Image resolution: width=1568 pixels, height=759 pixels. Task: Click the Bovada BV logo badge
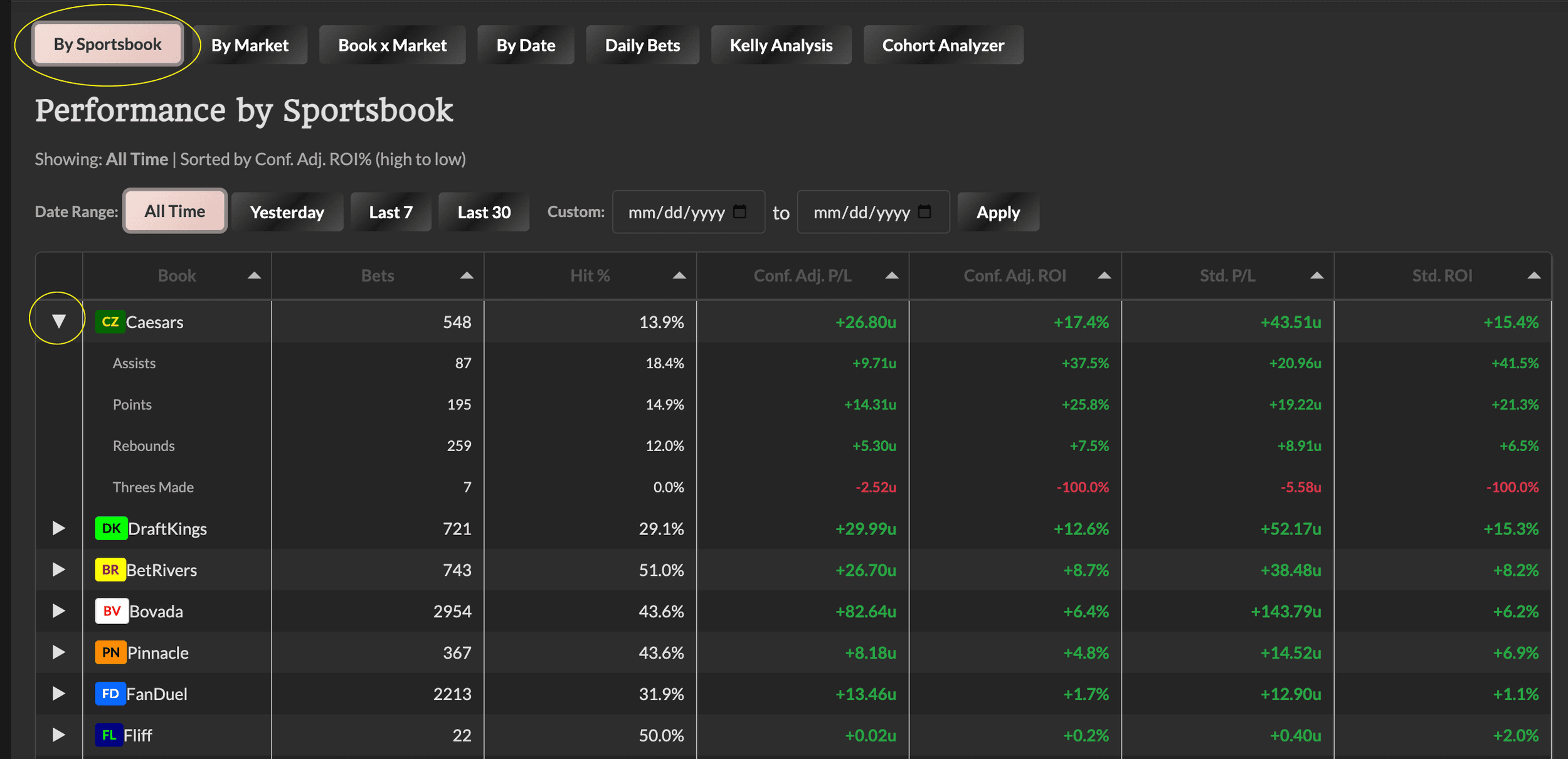112,611
